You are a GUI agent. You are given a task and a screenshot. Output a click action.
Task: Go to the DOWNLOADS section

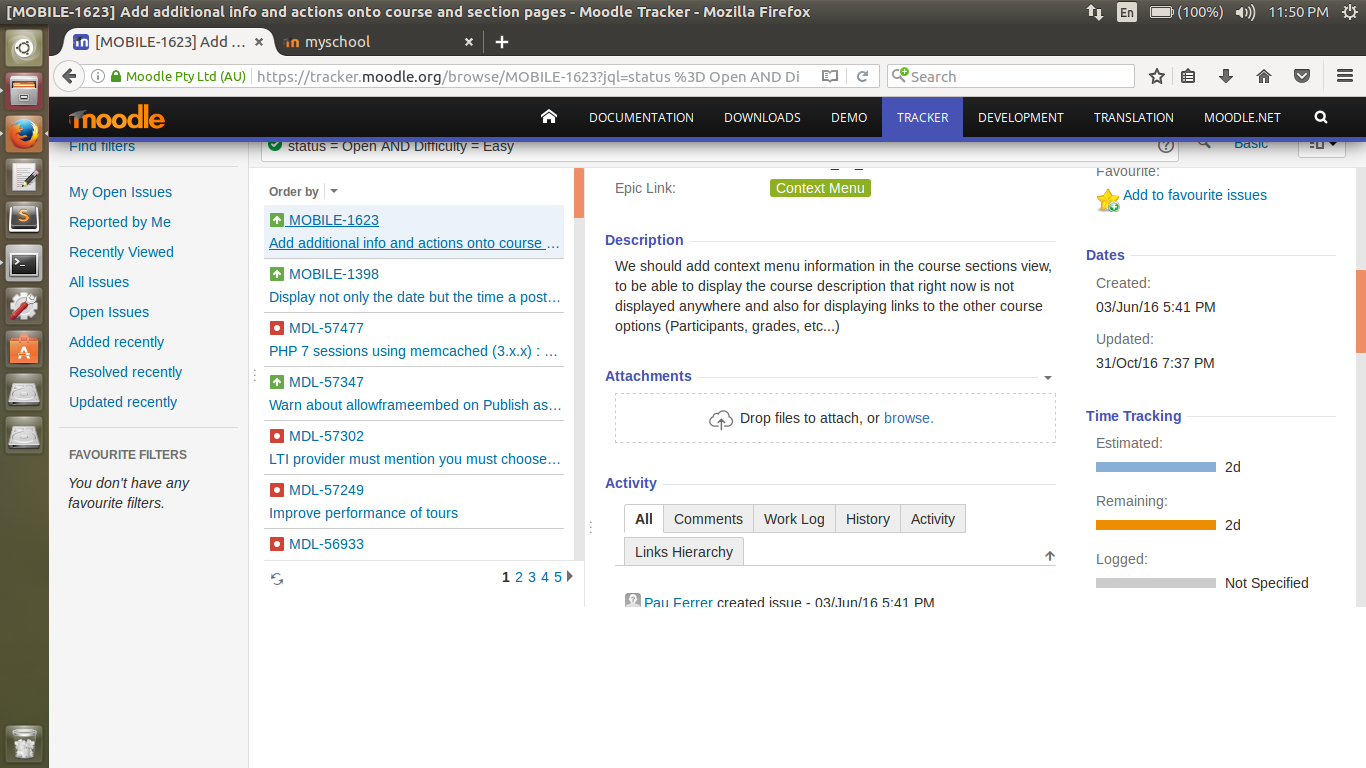pos(762,117)
